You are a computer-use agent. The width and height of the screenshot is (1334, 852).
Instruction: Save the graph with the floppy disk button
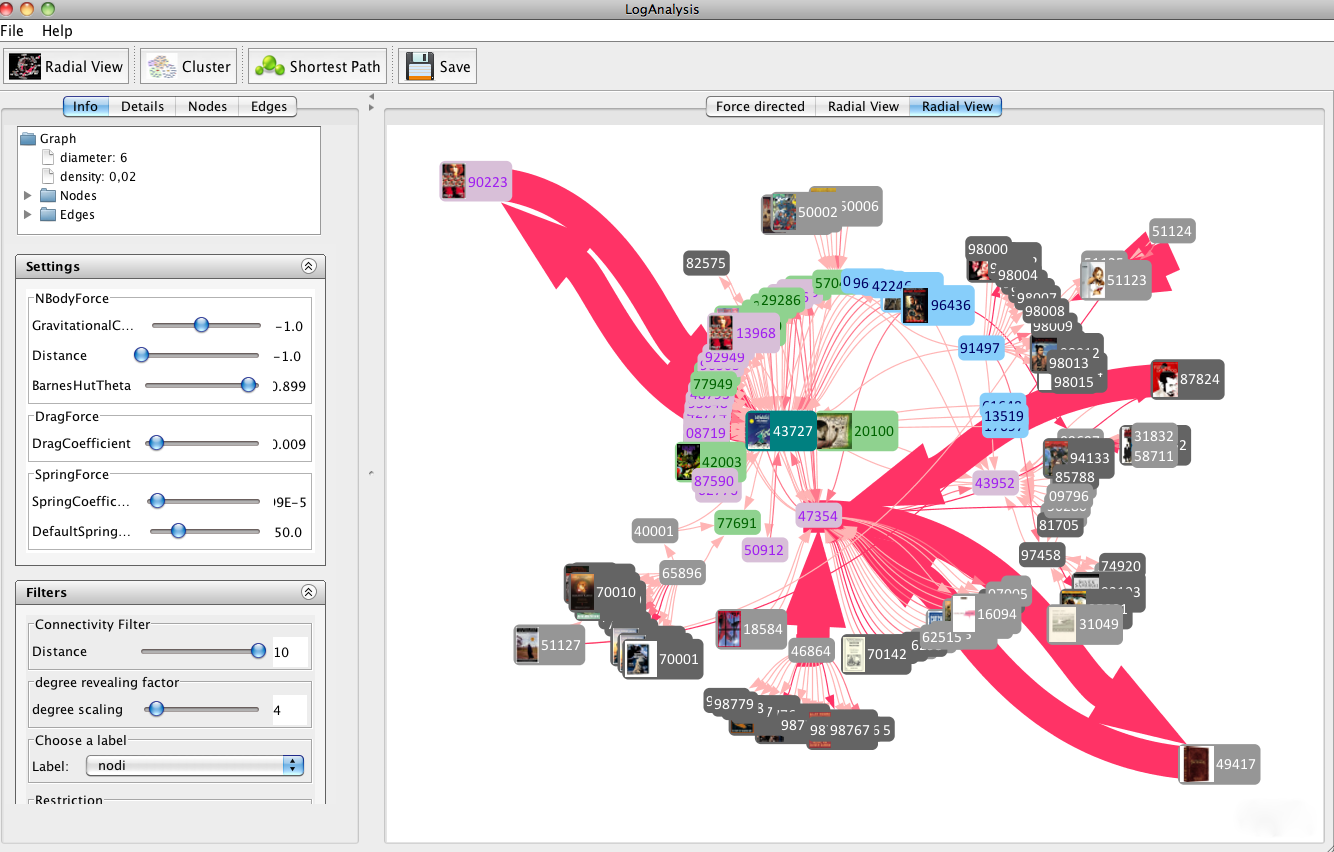pyautogui.click(x=438, y=67)
